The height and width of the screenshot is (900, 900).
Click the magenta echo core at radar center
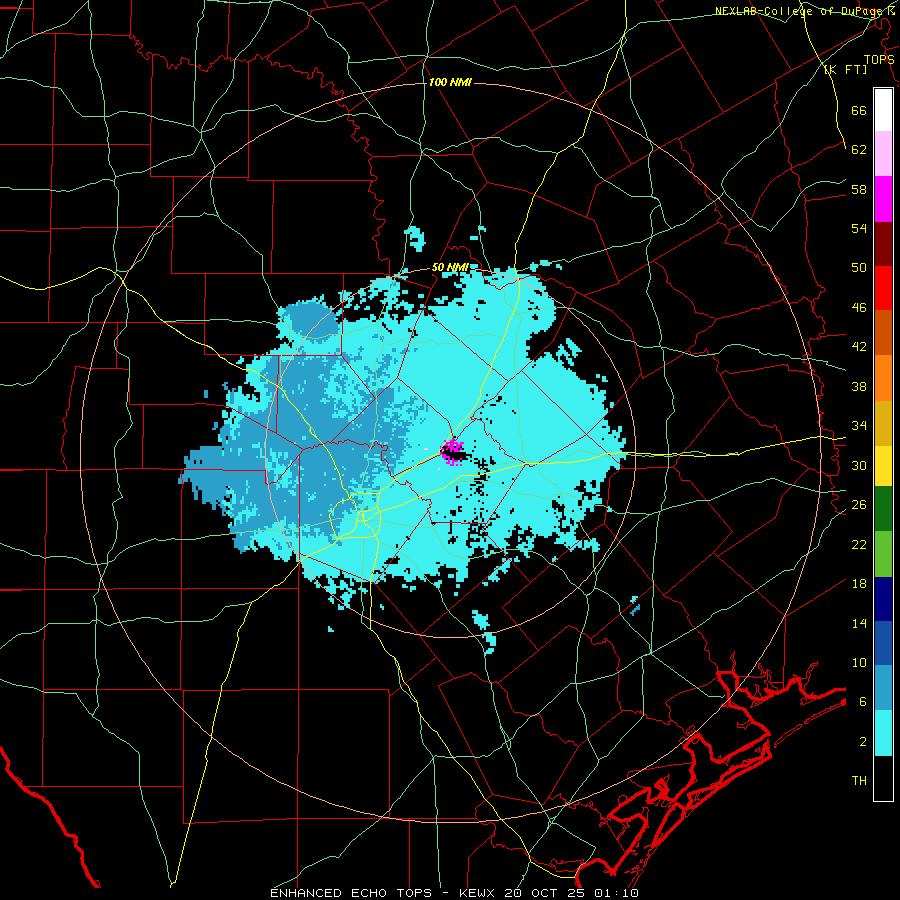[453, 452]
